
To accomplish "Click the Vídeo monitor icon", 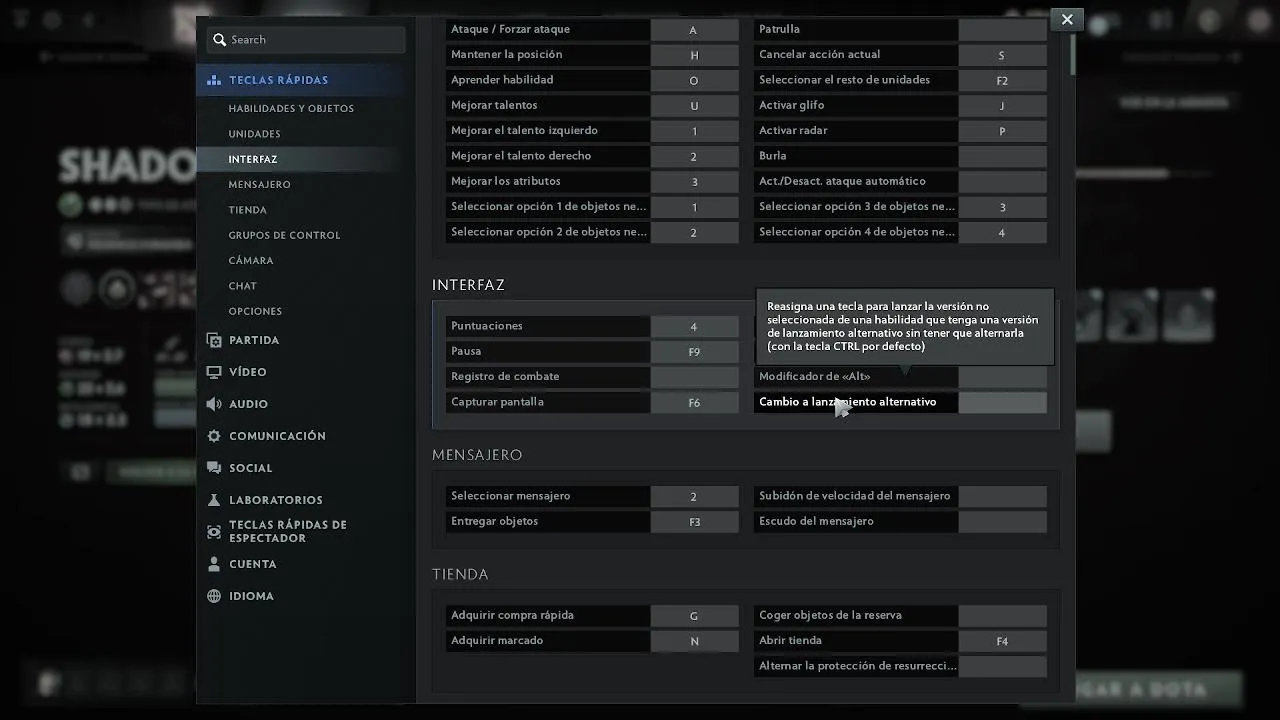I will tap(214, 372).
